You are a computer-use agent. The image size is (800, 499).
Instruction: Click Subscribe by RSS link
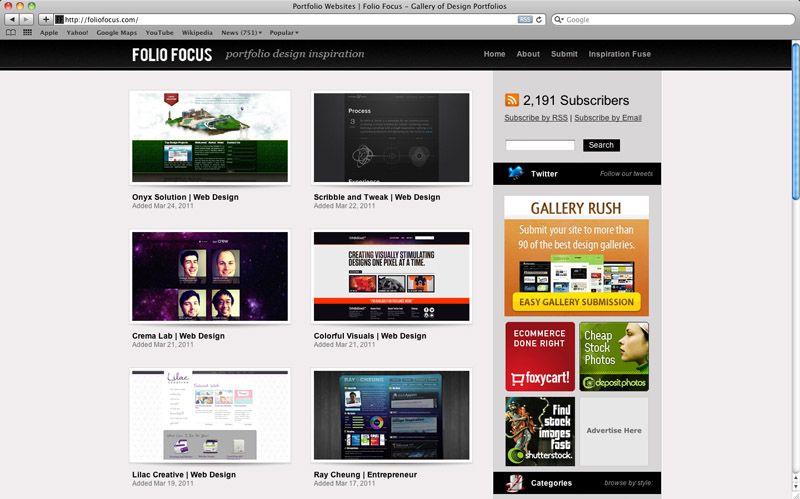tap(536, 118)
